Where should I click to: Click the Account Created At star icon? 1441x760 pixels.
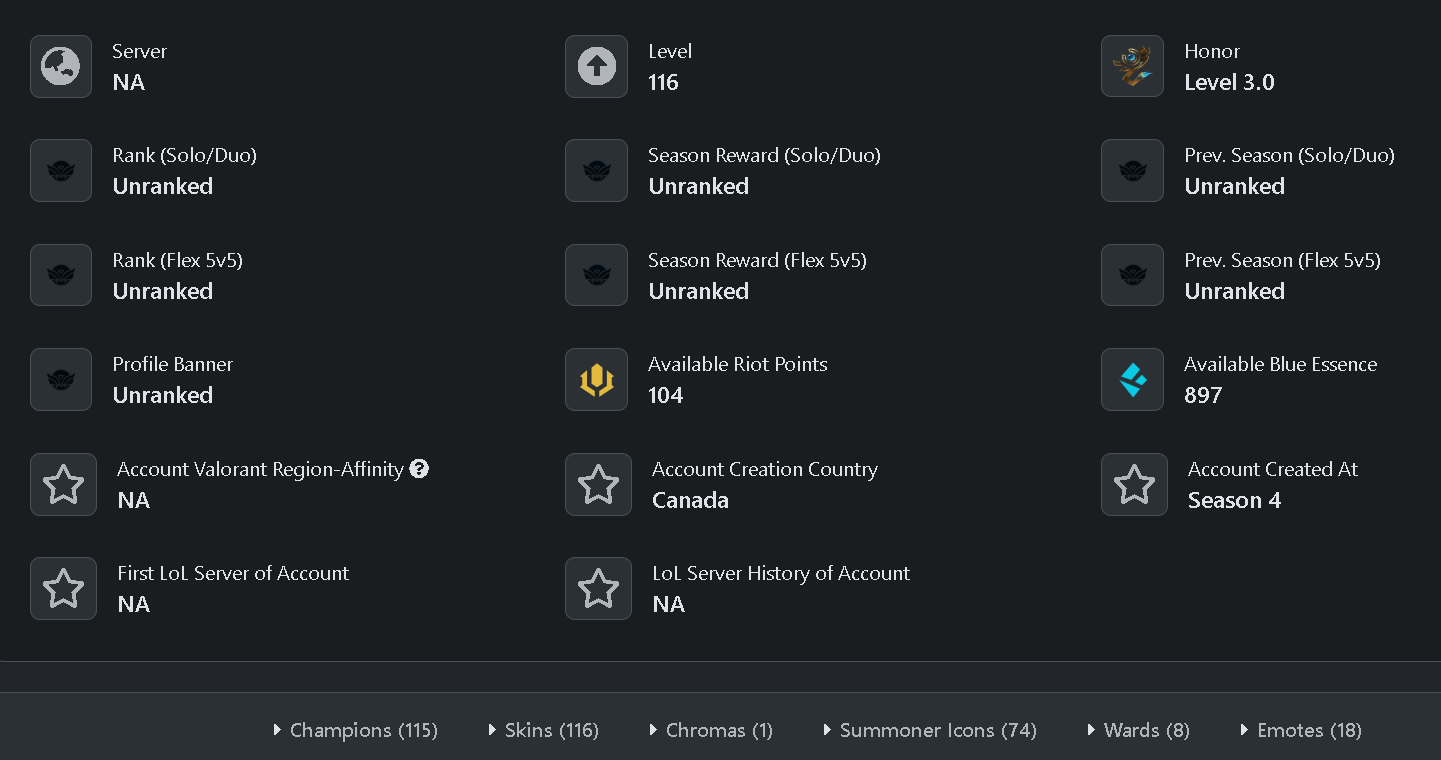(1134, 485)
